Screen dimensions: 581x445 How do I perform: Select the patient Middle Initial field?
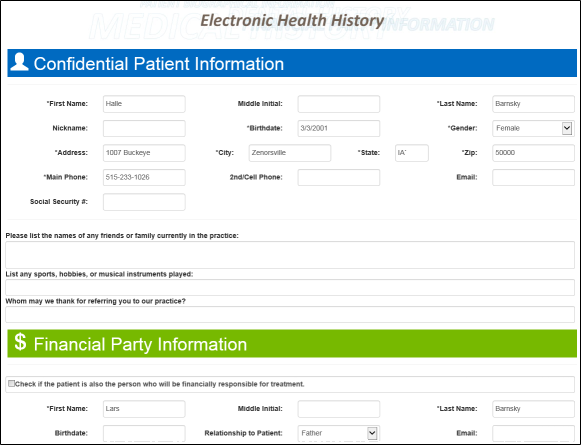(339, 104)
